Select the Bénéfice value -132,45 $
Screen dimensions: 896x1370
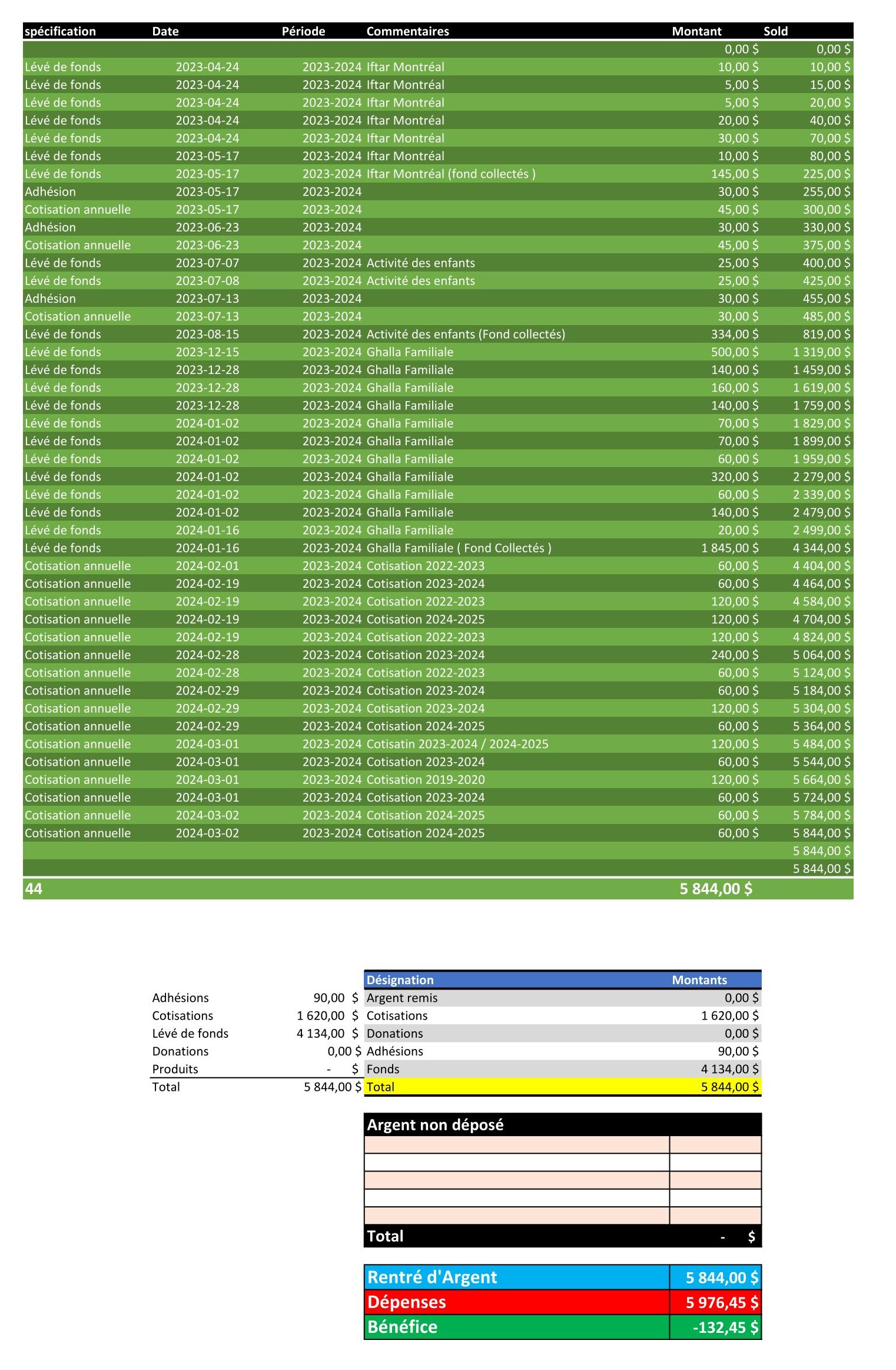[725, 1327]
